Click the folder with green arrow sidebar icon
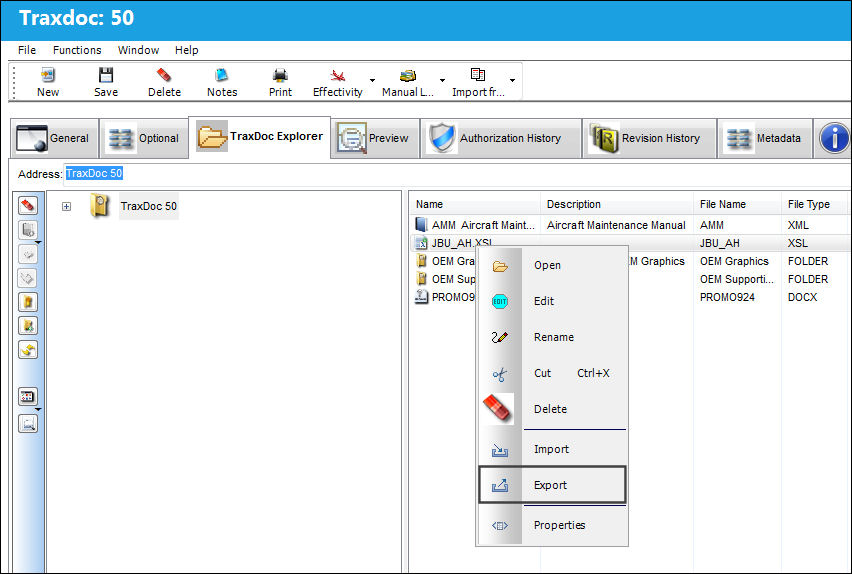The image size is (852, 574). (28, 326)
